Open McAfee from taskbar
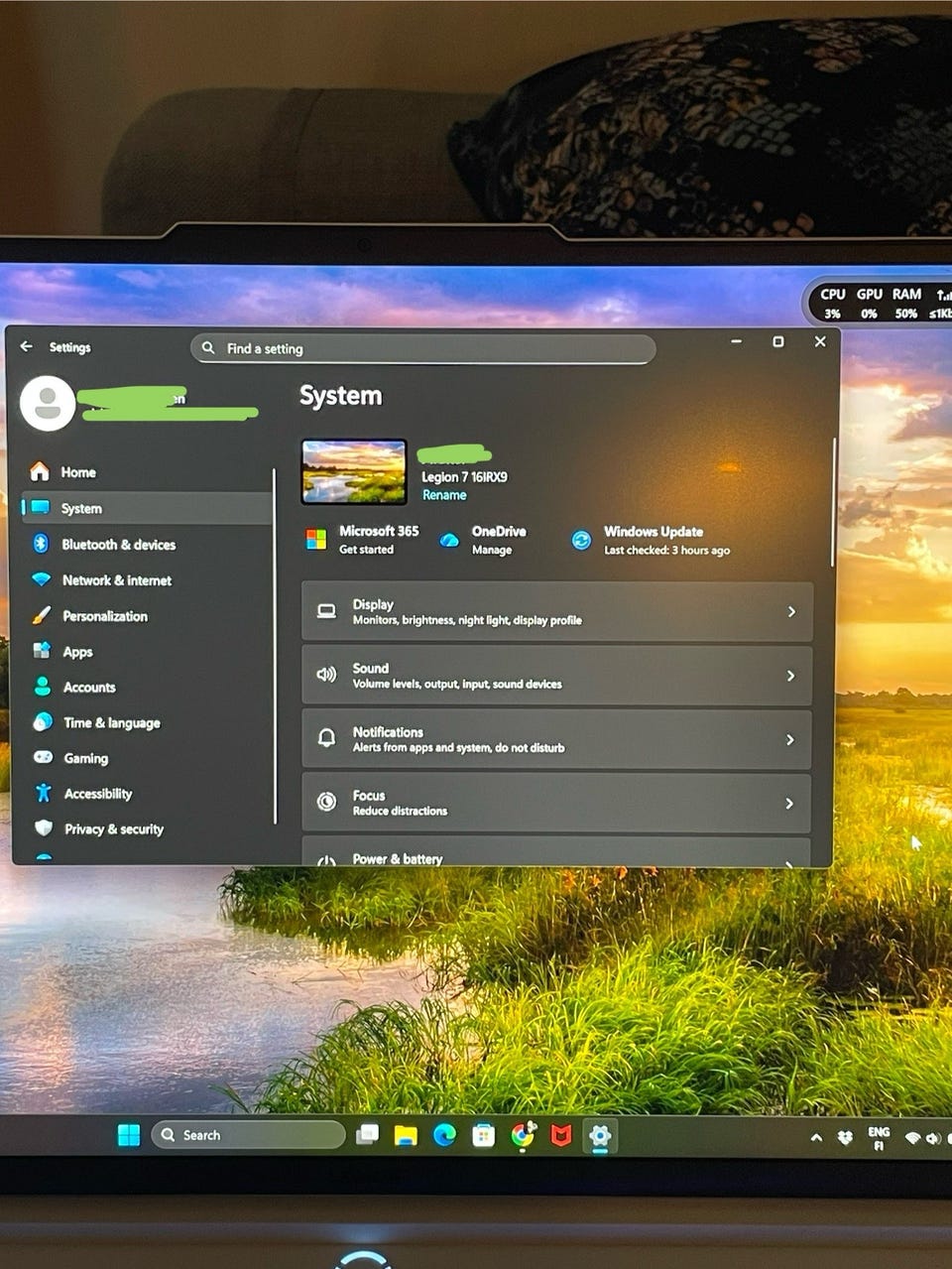Viewport: 952px width, 1269px height. coord(561,1135)
